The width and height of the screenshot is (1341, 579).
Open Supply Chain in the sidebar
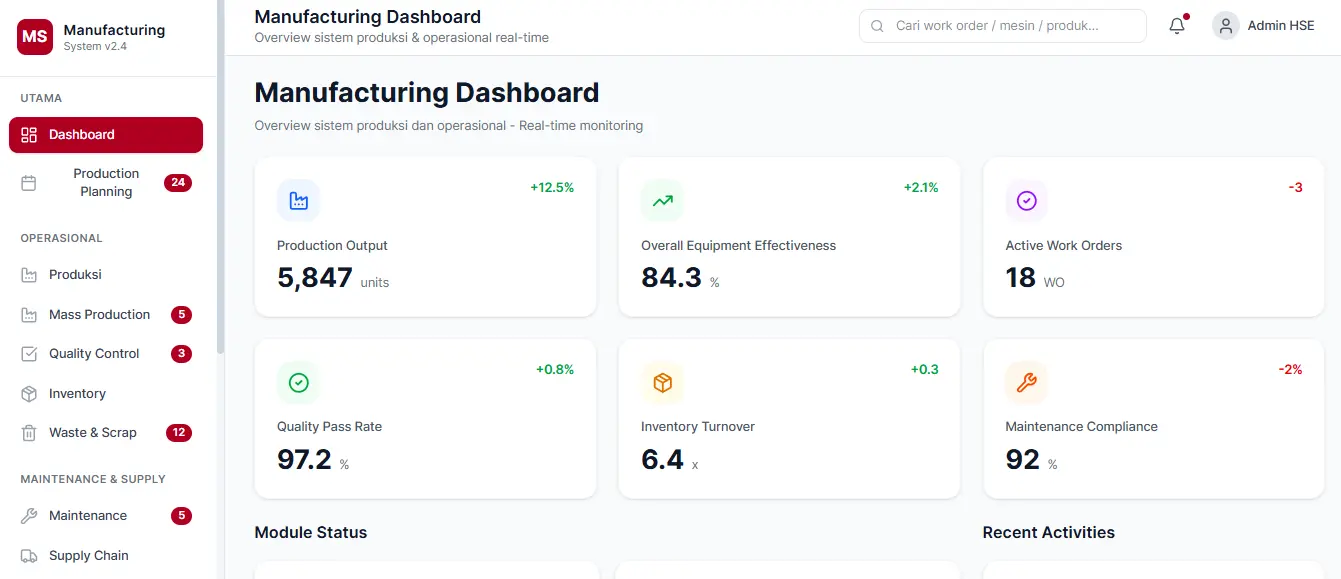point(88,556)
